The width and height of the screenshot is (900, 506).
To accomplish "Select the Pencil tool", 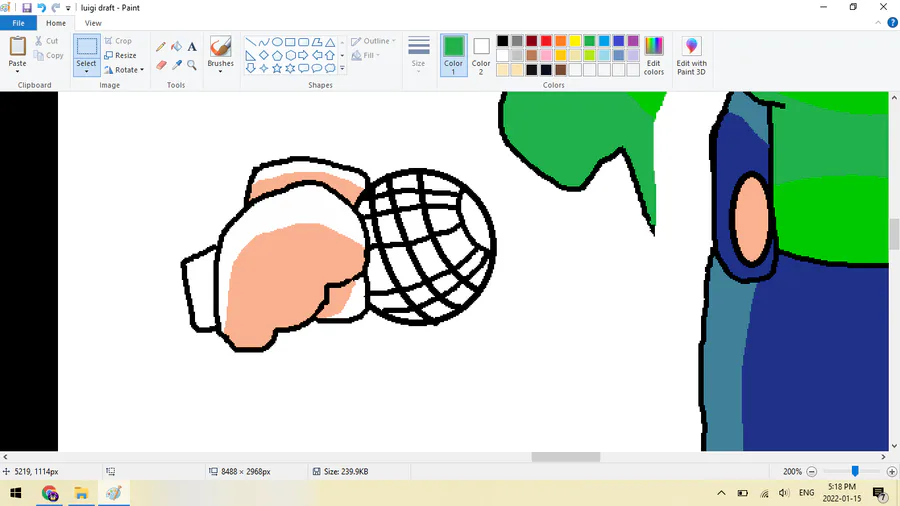I will pos(161,47).
